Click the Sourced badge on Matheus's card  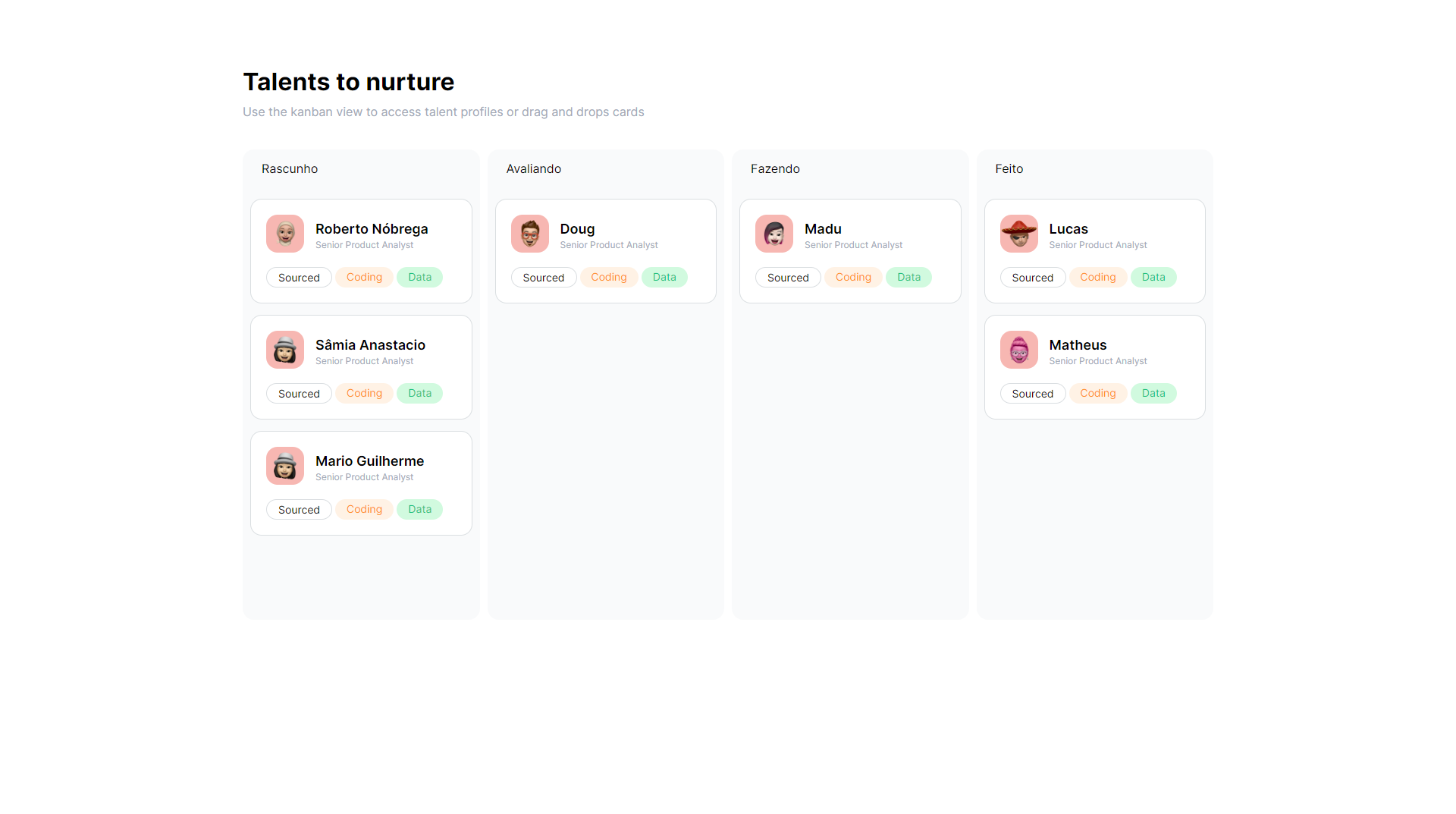[x=1033, y=393]
